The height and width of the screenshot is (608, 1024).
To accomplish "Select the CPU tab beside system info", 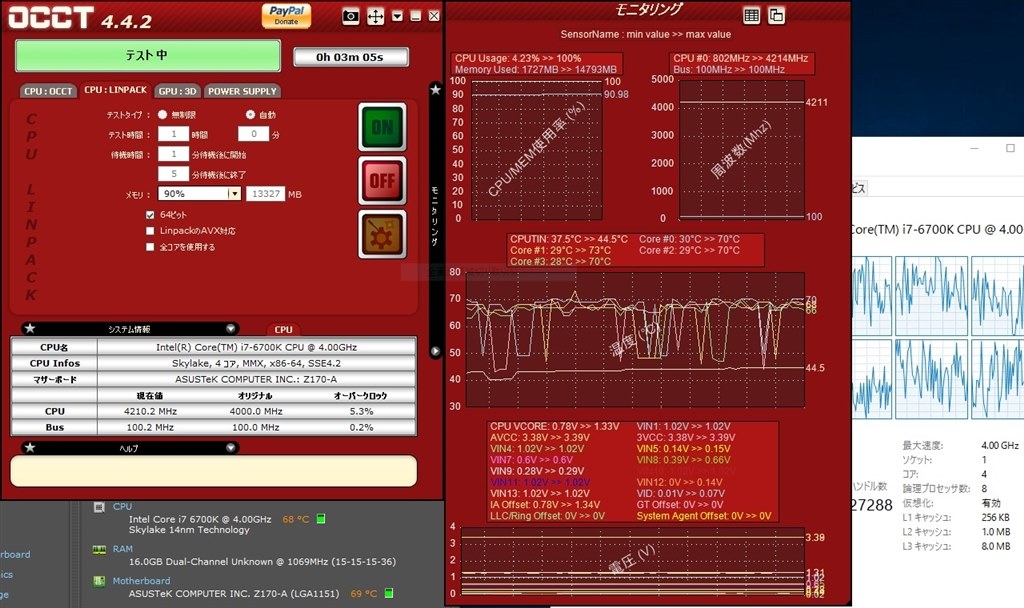I will coord(283,330).
